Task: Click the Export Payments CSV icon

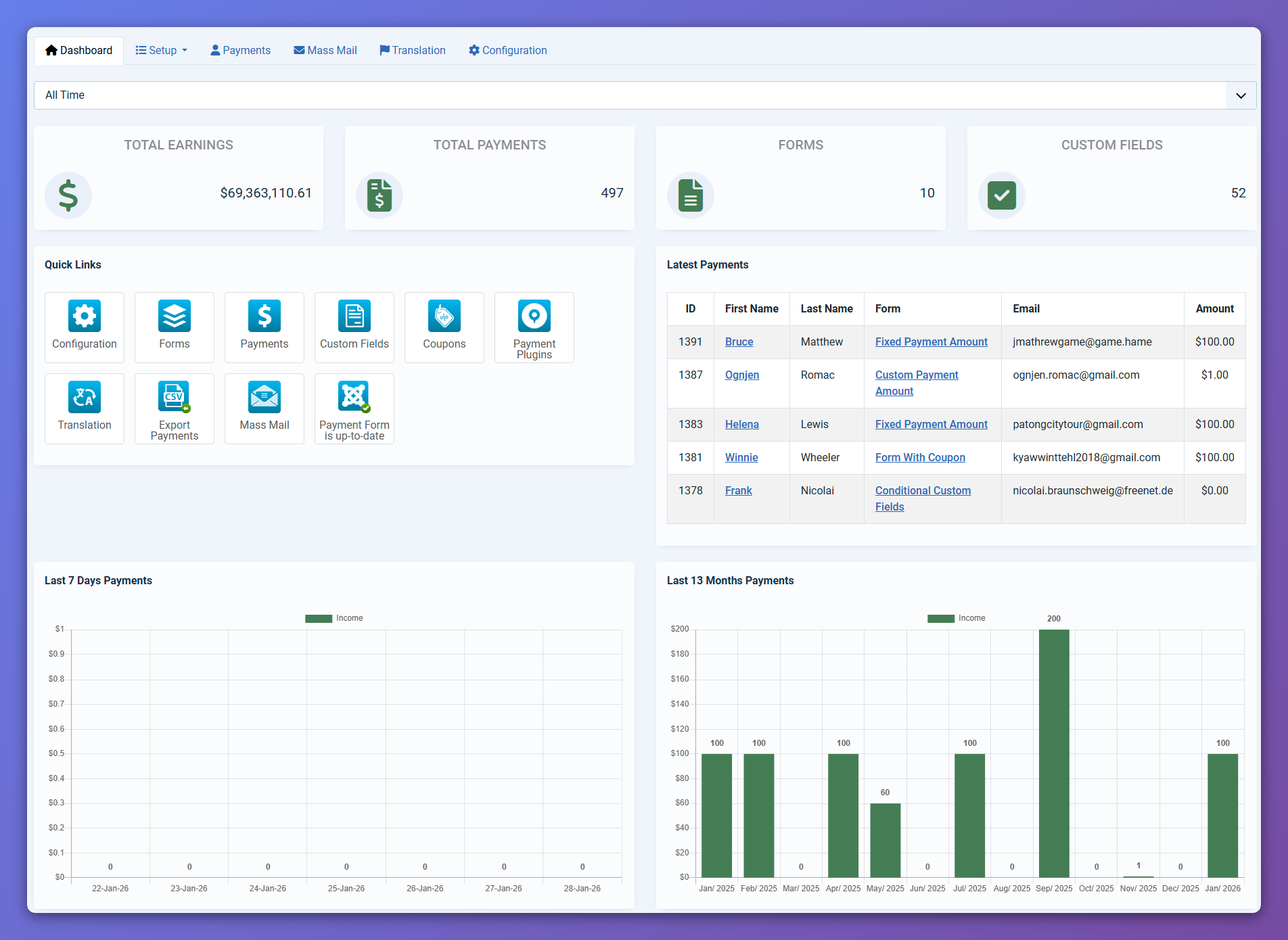Action: 175,398
